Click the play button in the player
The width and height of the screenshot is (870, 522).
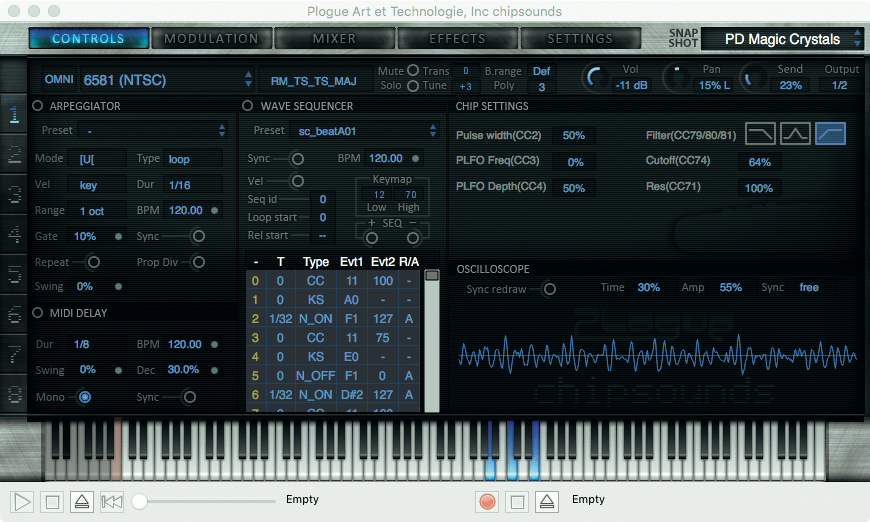tap(23, 500)
